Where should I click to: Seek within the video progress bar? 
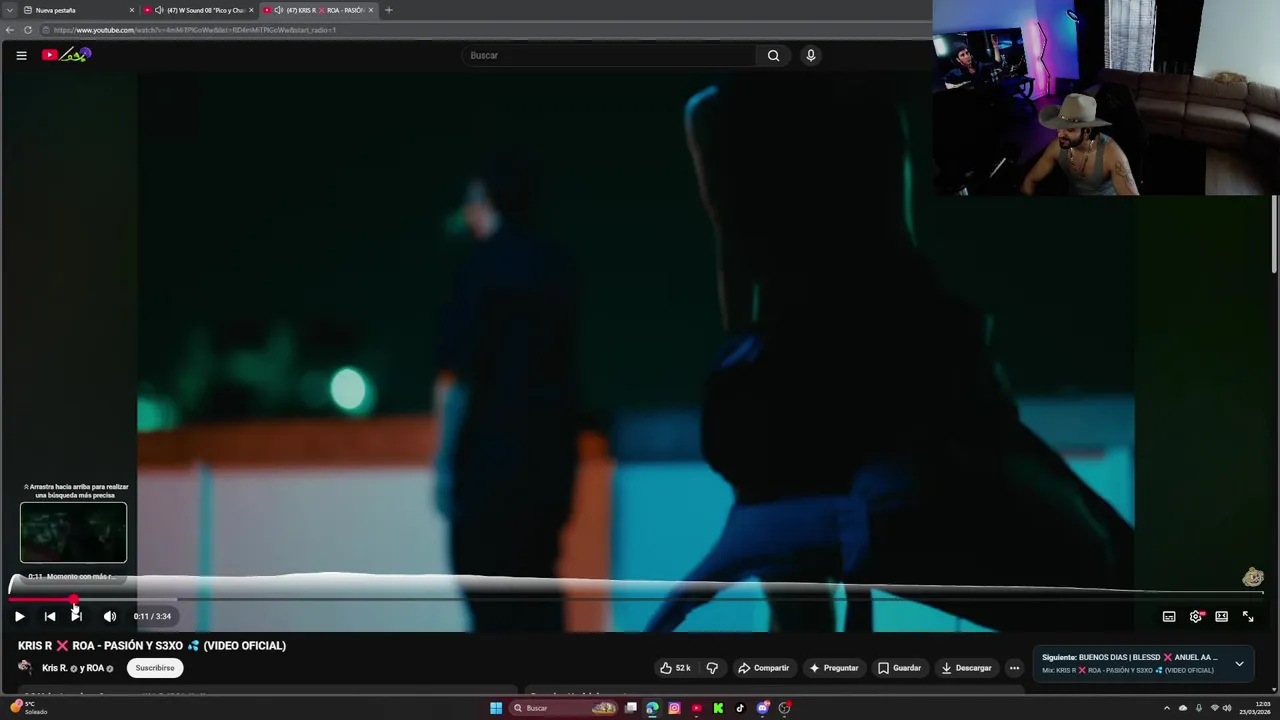pyautogui.click(x=636, y=600)
